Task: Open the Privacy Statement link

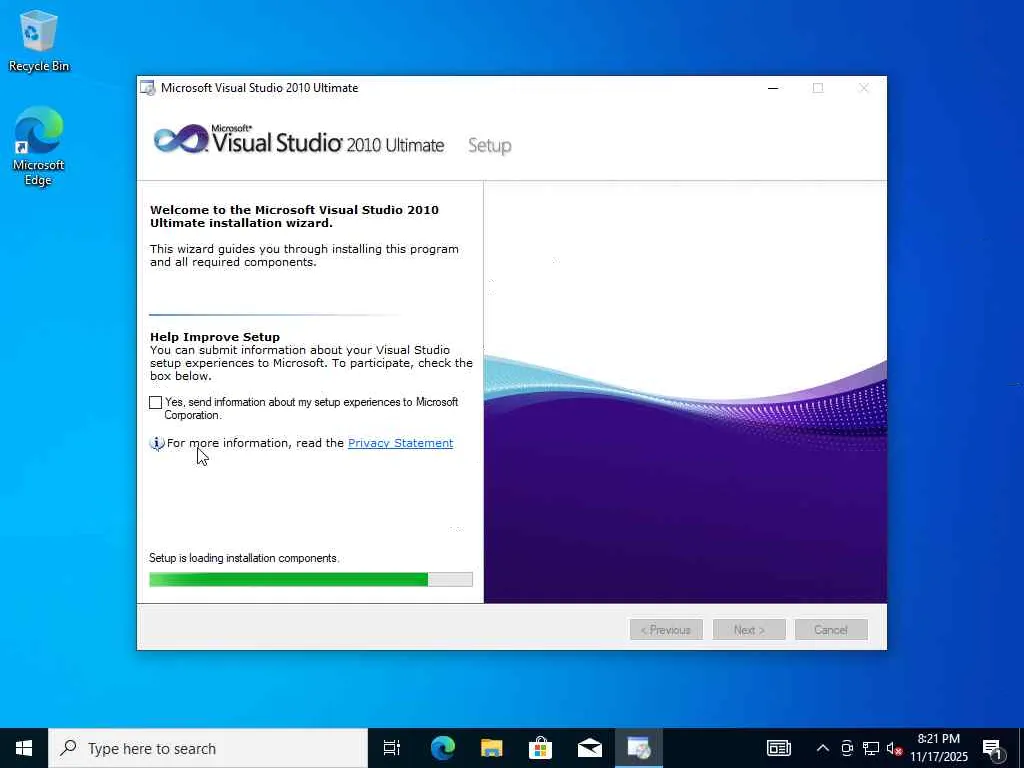Action: 400,443
